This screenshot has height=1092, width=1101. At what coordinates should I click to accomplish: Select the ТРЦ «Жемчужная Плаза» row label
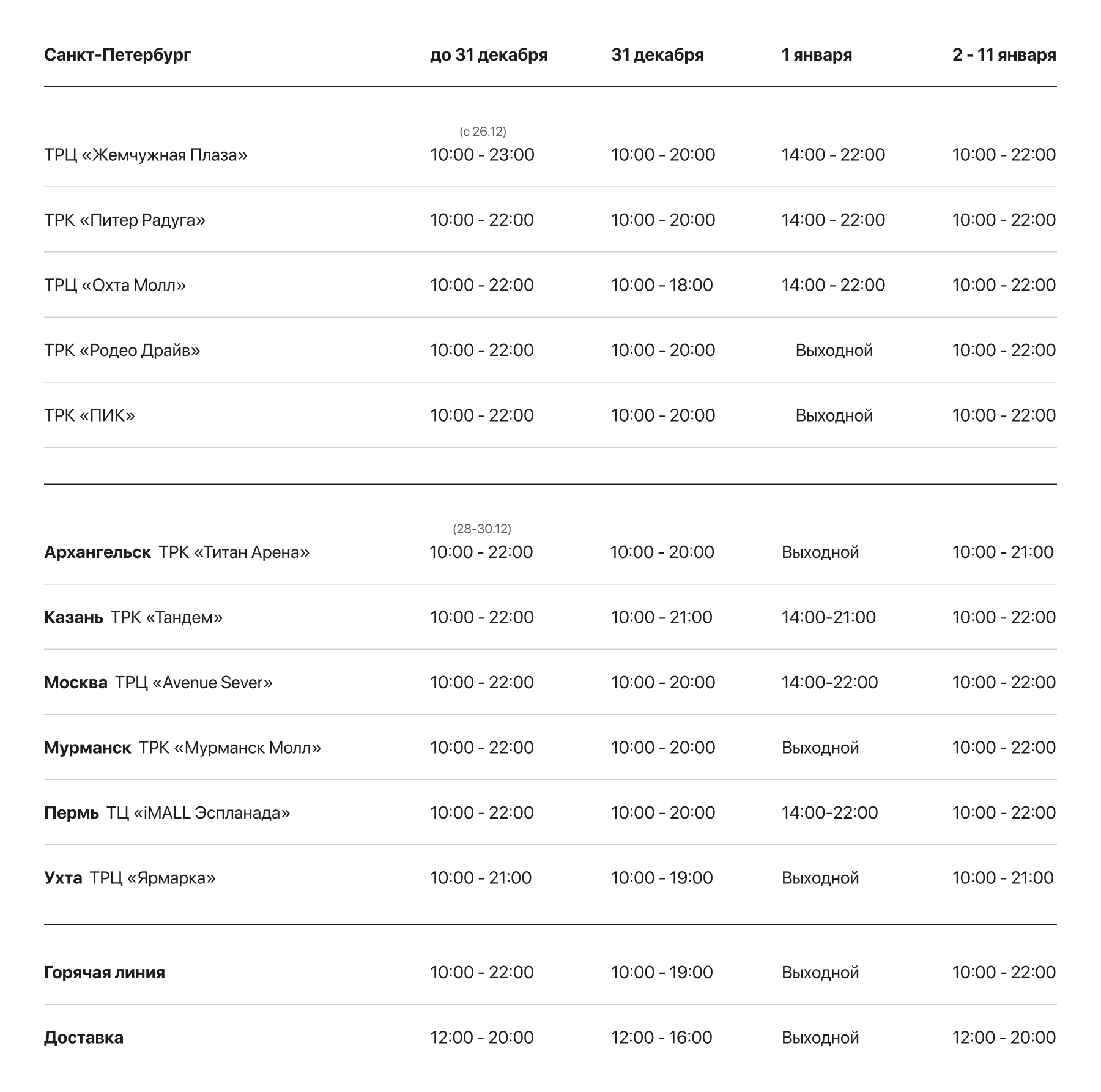click(x=146, y=155)
